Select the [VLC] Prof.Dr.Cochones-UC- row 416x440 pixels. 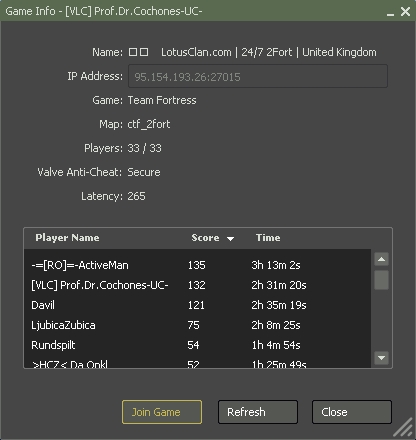click(x=197, y=285)
